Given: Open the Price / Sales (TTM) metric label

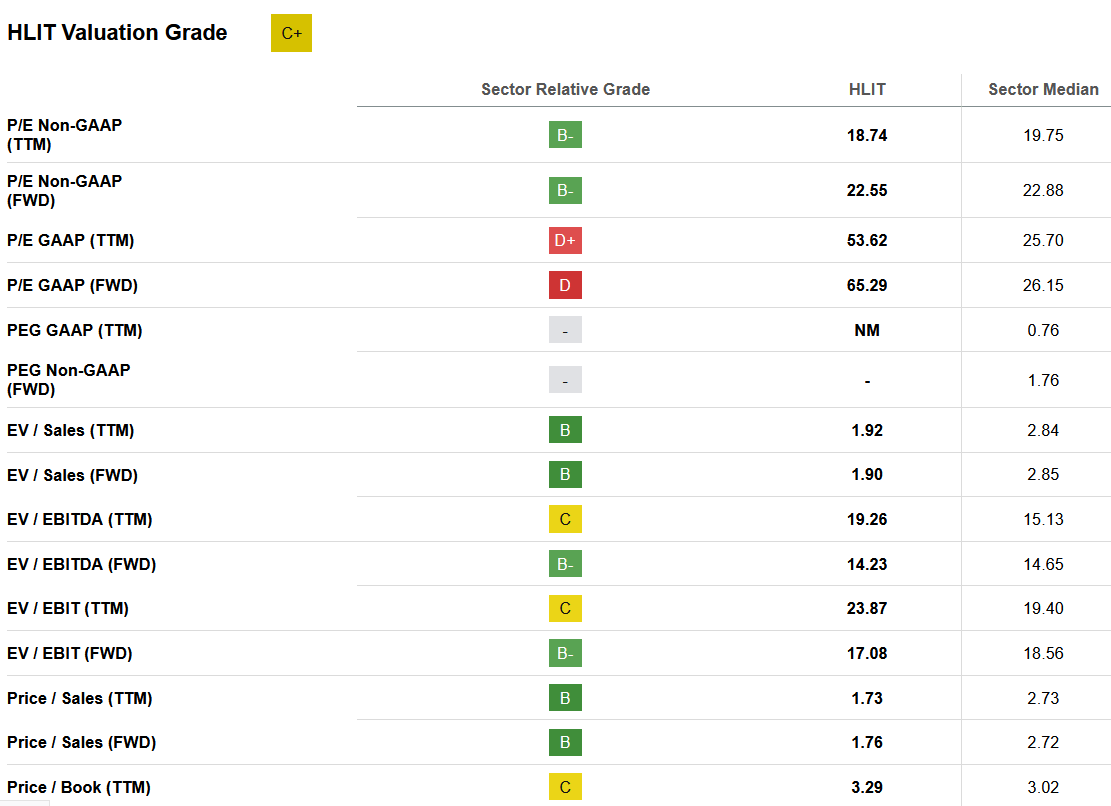Looking at the screenshot, I should 79,698.
